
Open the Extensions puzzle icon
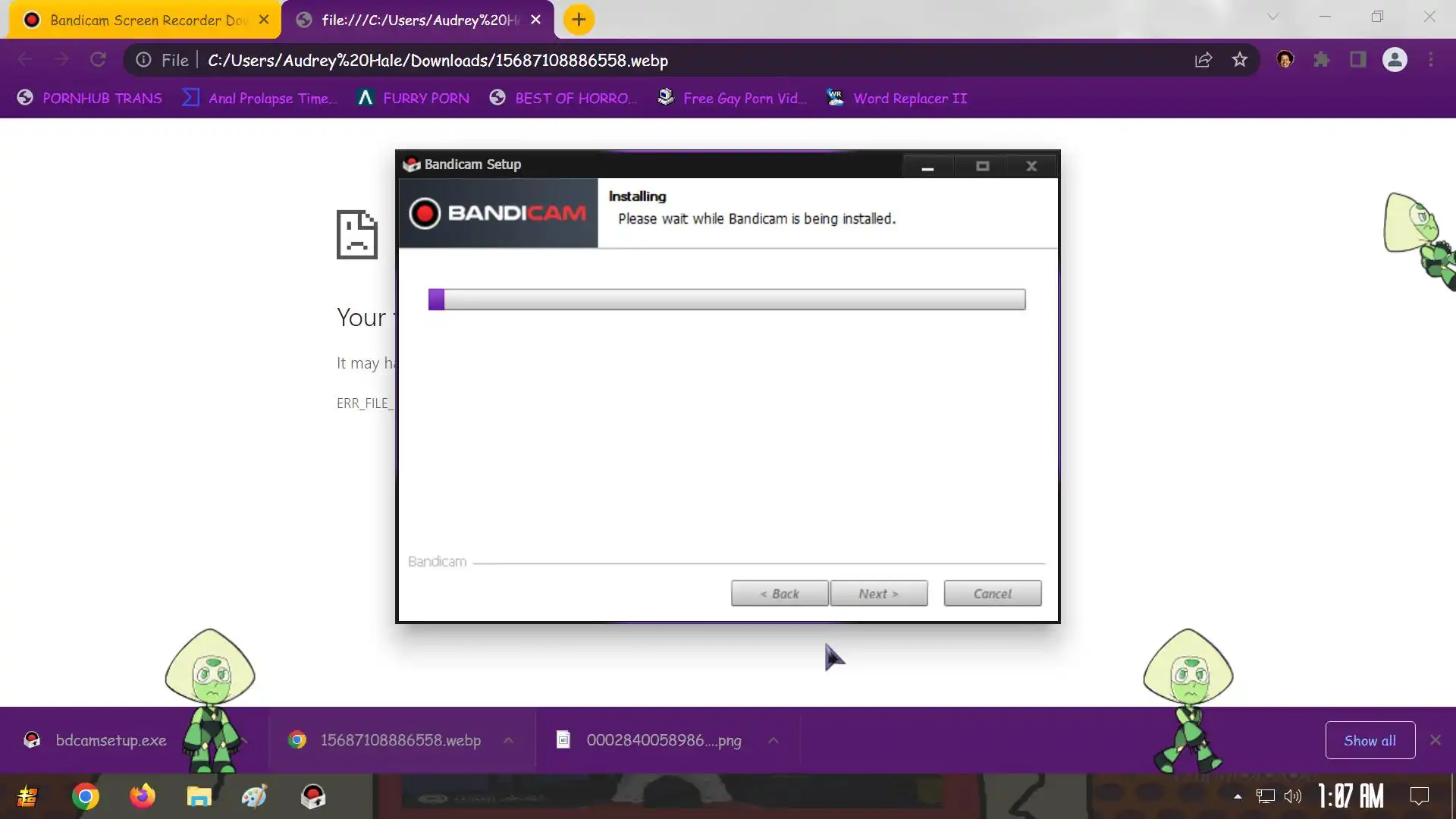click(1322, 60)
